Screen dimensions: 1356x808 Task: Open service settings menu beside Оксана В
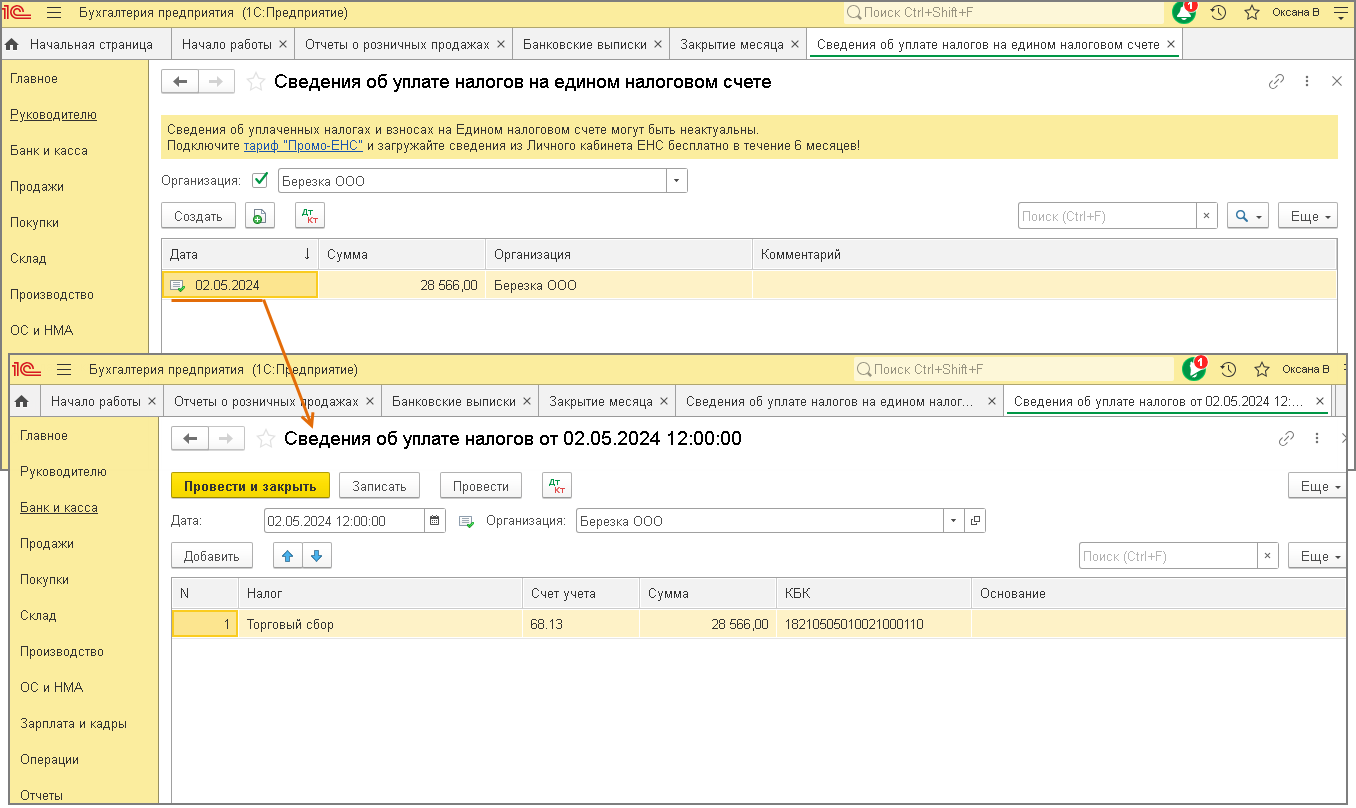1340,13
